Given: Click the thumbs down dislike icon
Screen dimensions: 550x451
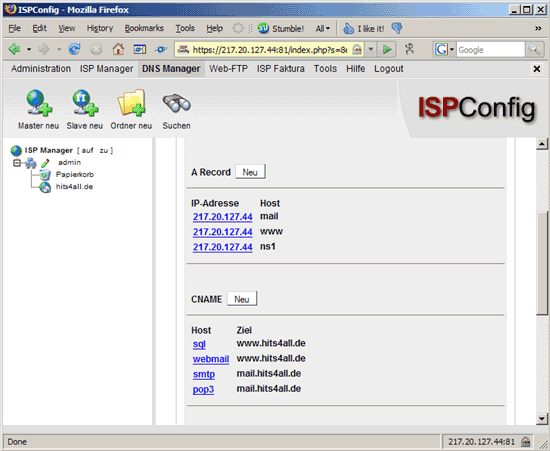Looking at the screenshot, I should tap(397, 28).
